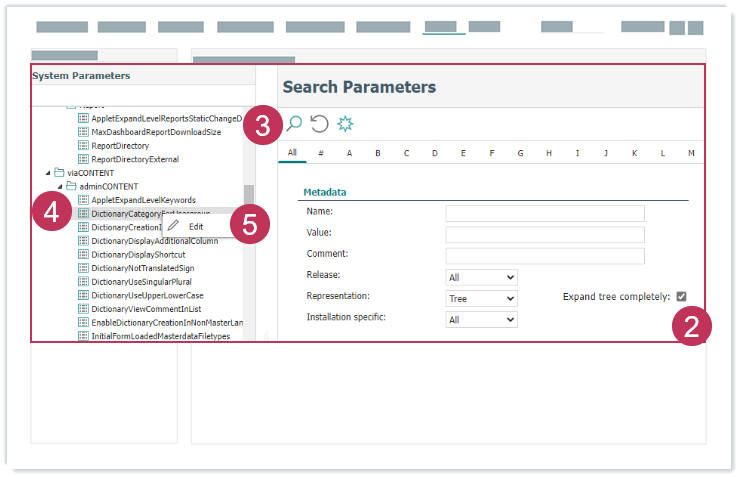Click the pencil icon beside Edit
Image resolution: width=741 pixels, height=479 pixels.
pyautogui.click(x=174, y=227)
